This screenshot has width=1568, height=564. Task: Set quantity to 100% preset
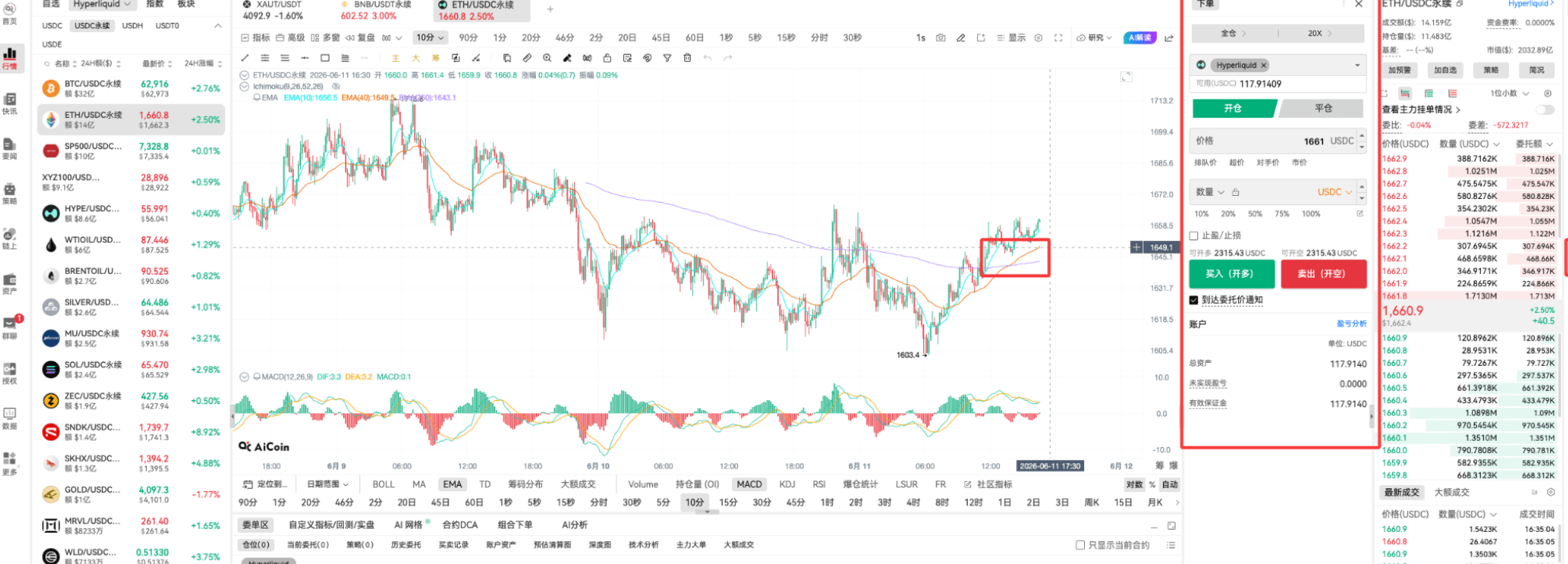coord(1311,214)
